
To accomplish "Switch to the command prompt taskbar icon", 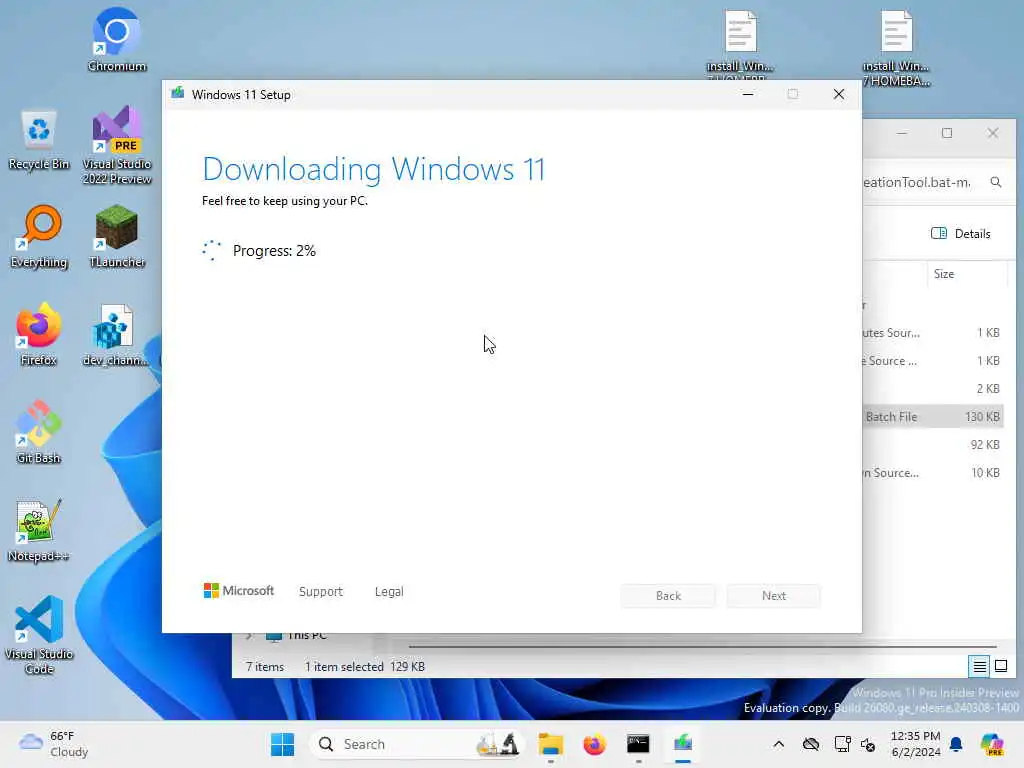I will (638, 744).
